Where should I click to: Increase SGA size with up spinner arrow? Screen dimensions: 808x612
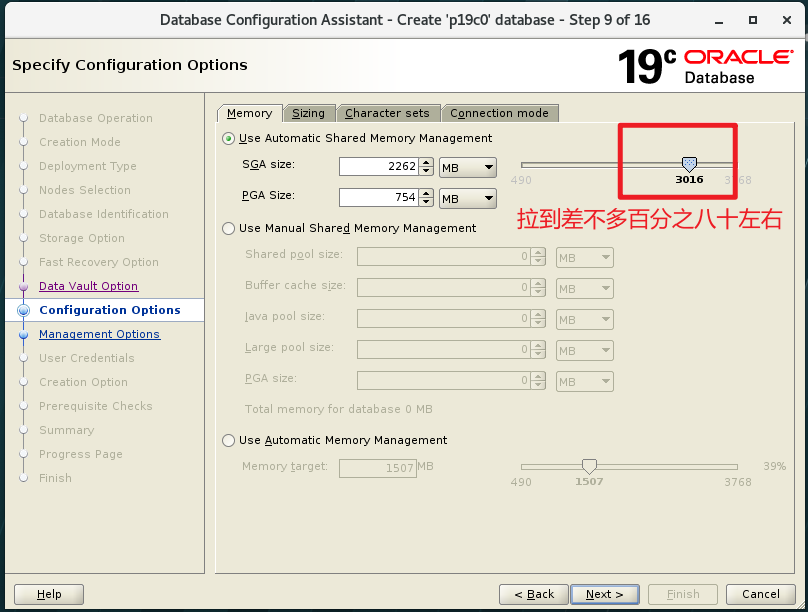426,162
